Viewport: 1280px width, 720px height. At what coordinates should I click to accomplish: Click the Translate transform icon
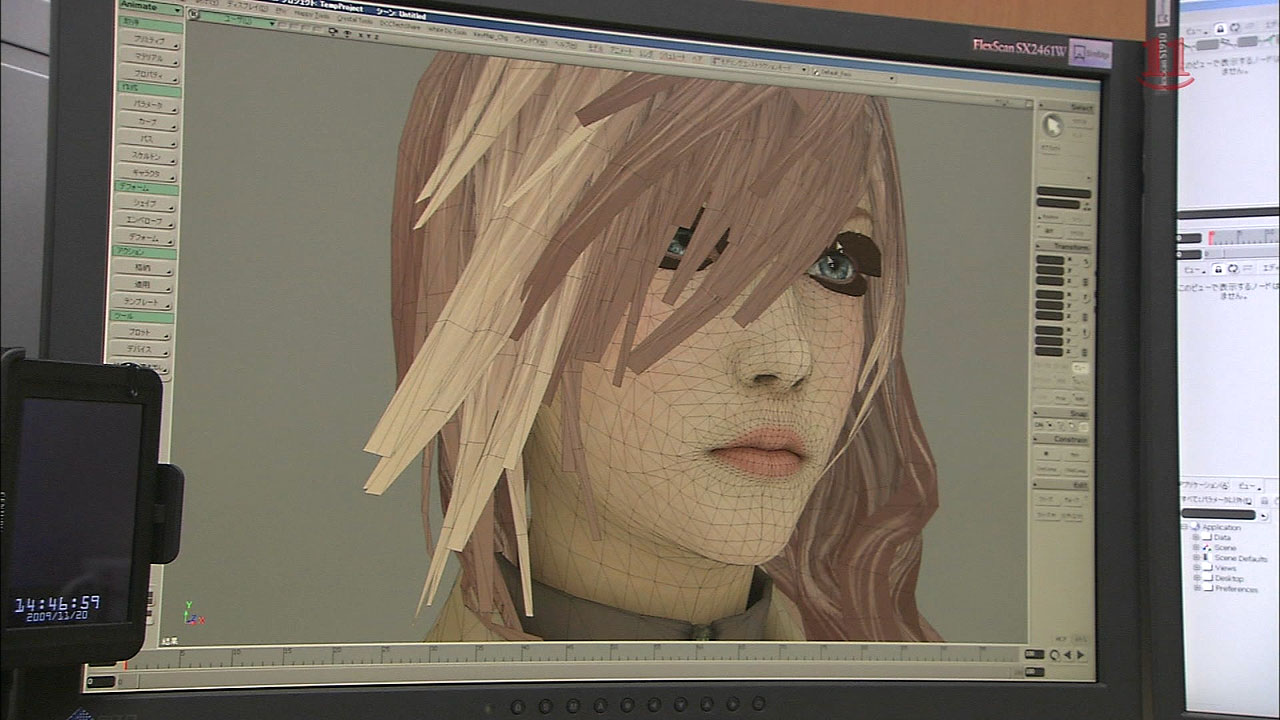click(1085, 332)
